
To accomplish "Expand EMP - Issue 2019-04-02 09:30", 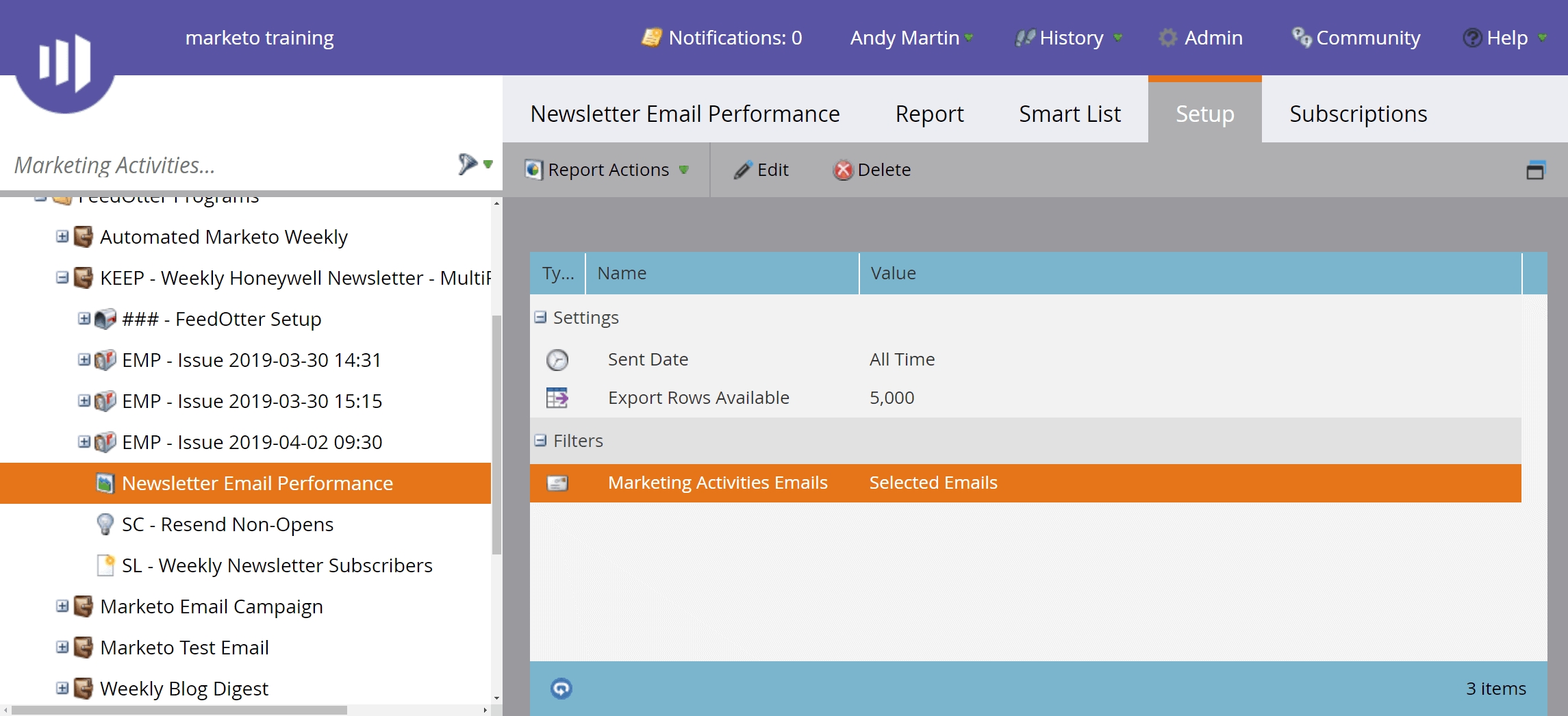I will pyautogui.click(x=84, y=442).
